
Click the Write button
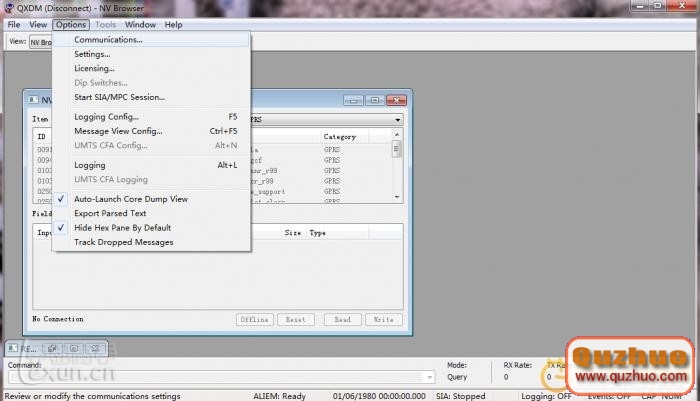click(383, 319)
